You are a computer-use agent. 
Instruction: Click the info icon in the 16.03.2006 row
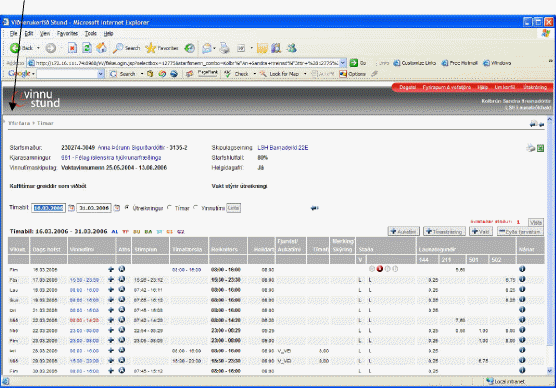coord(522,269)
